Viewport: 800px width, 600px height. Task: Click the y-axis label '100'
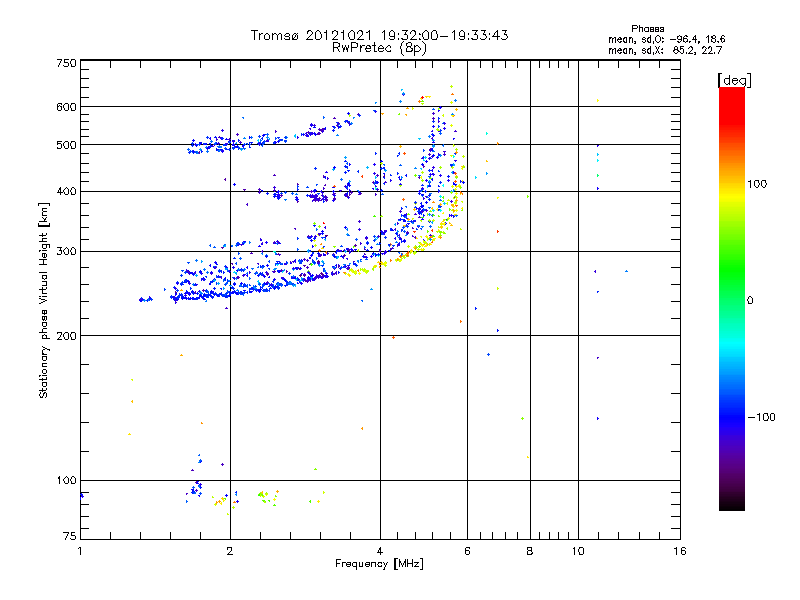point(66,481)
